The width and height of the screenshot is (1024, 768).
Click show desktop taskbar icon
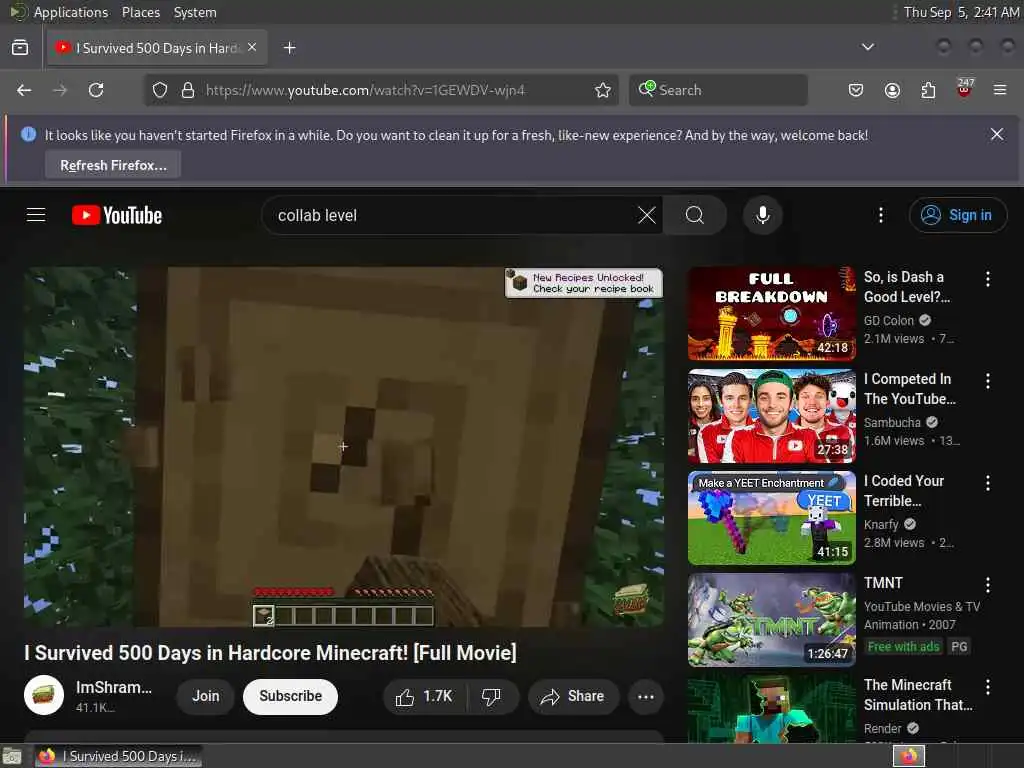(x=12, y=757)
